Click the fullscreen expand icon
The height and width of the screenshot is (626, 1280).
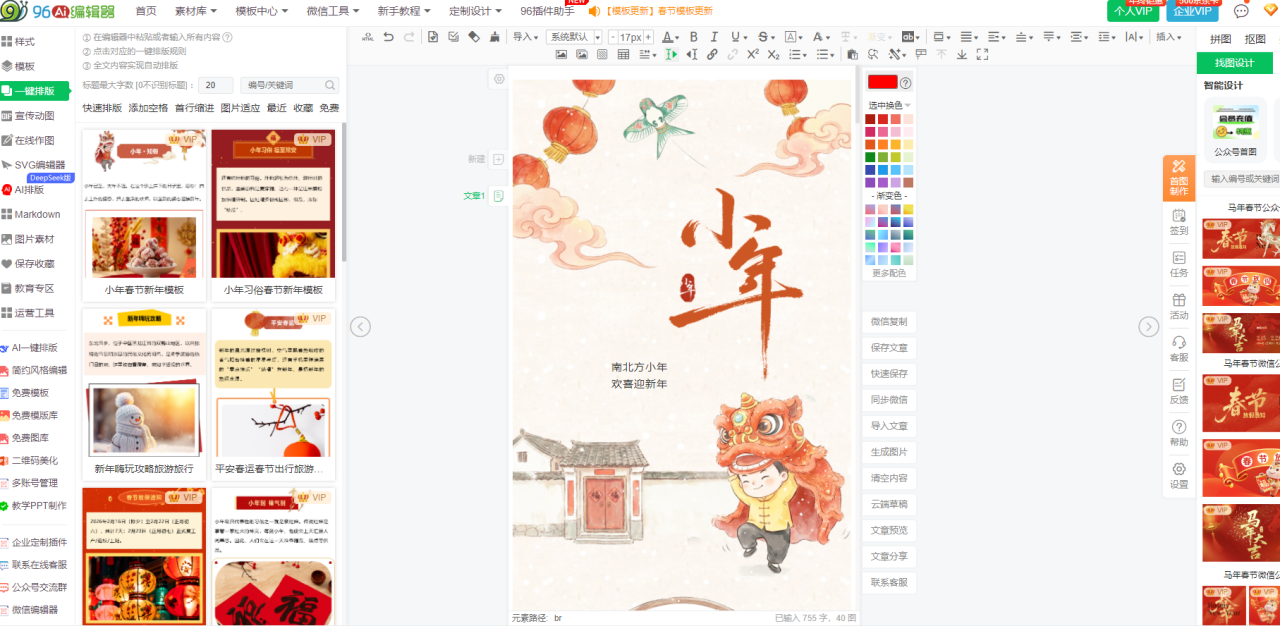click(982, 55)
